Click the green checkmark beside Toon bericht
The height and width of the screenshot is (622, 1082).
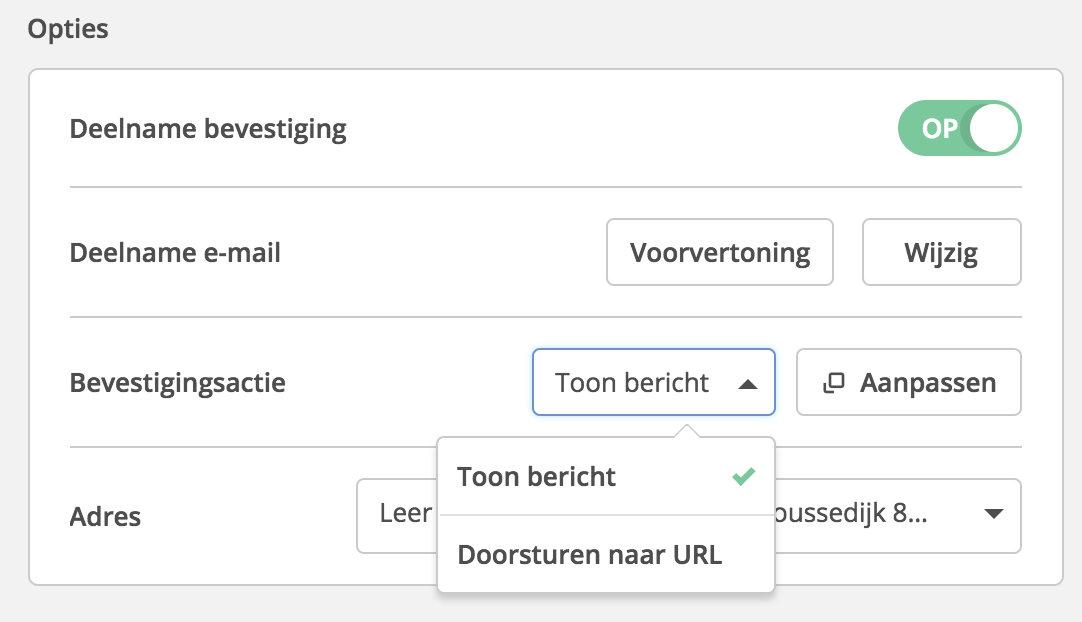click(741, 477)
